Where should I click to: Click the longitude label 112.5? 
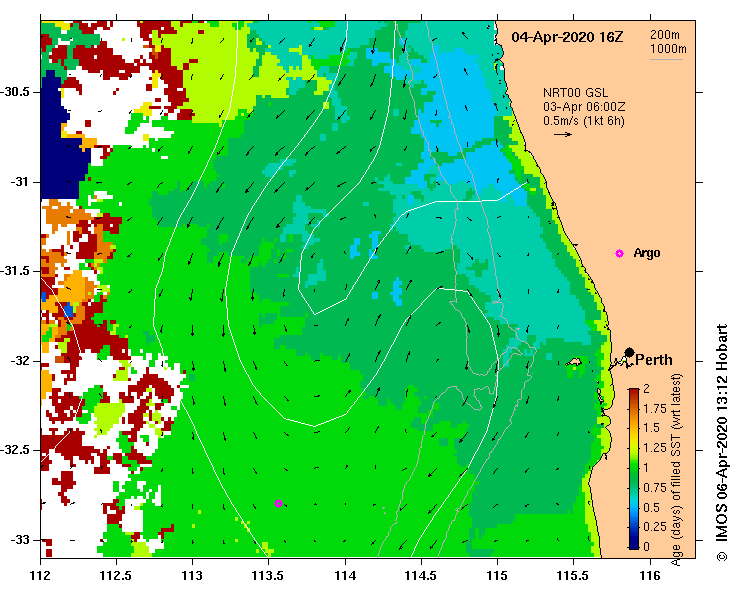(x=116, y=576)
